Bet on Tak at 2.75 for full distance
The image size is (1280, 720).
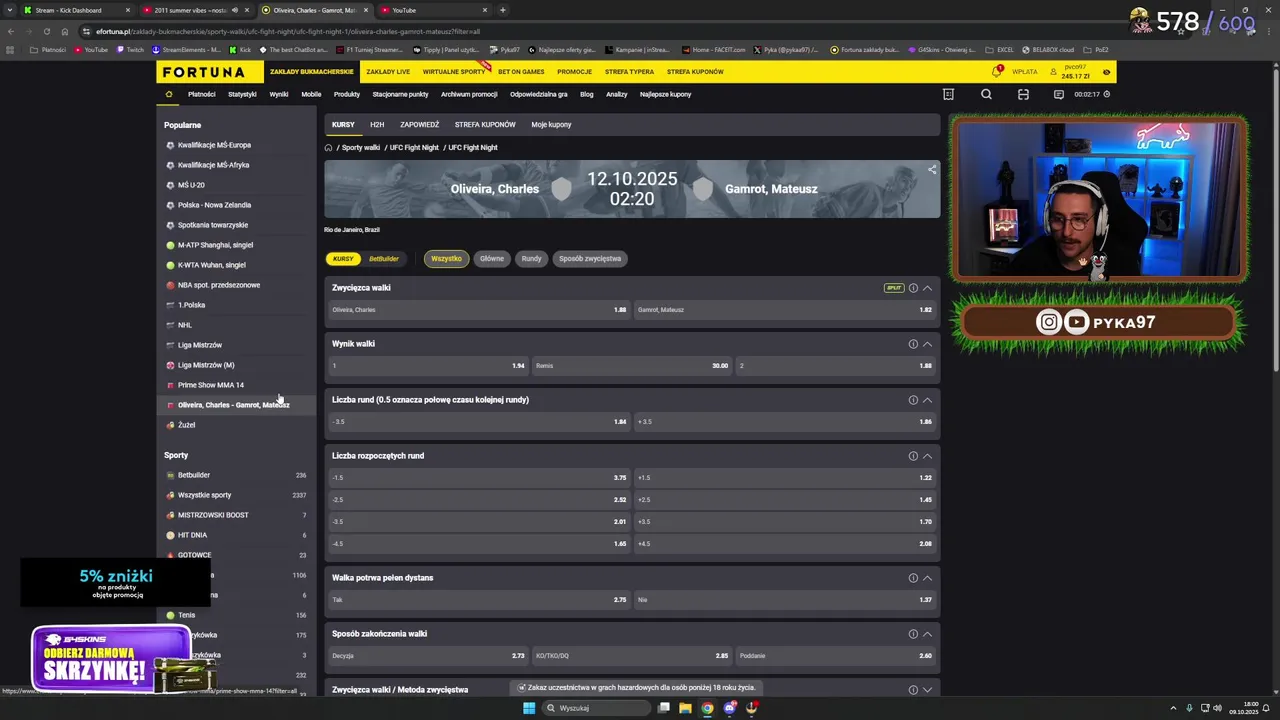click(x=479, y=600)
